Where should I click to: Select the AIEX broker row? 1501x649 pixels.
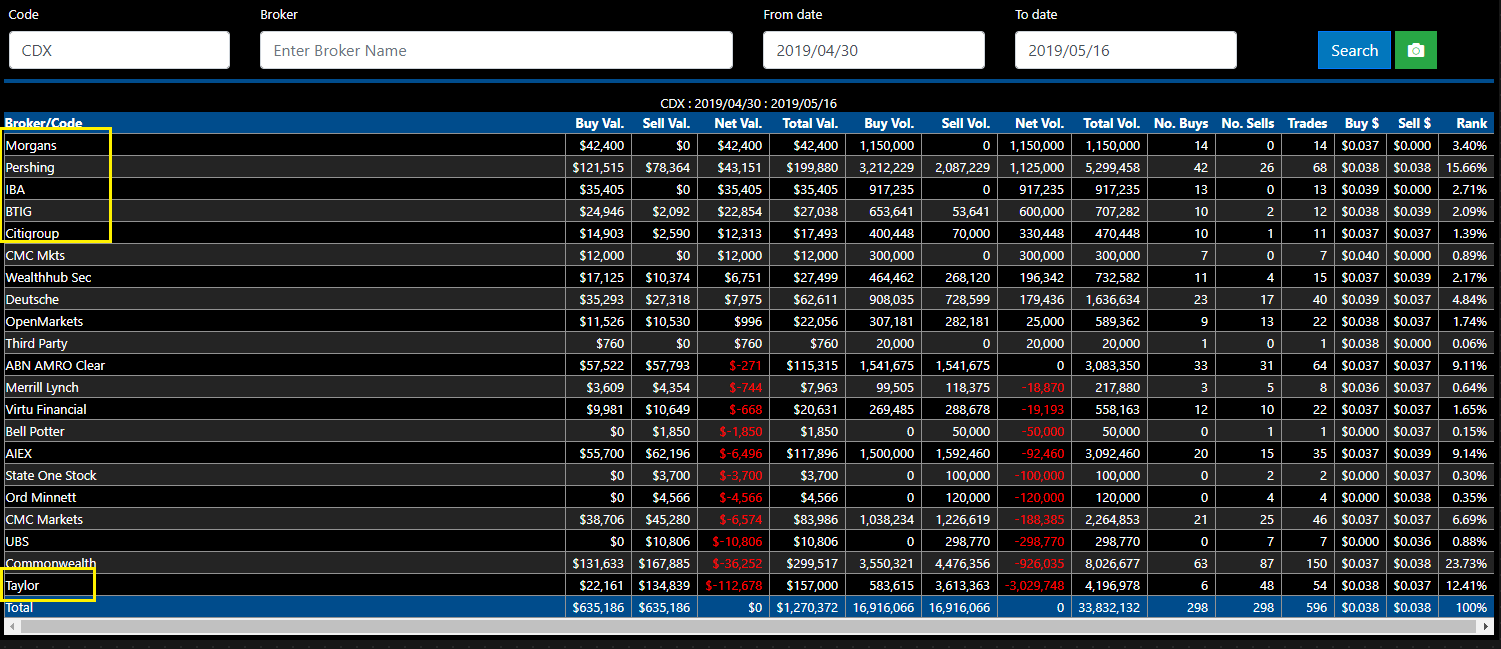click(747, 453)
